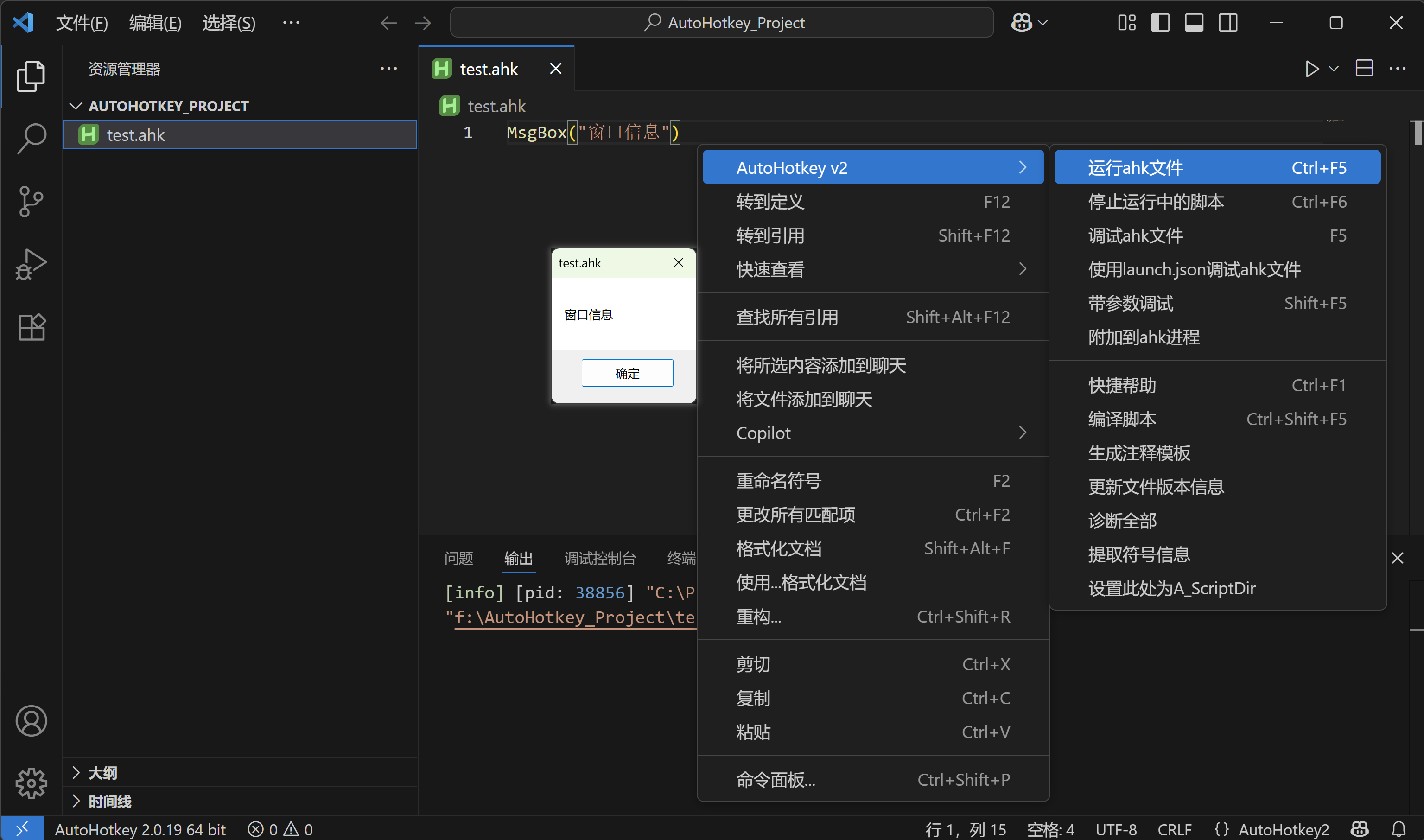The image size is (1424, 840).
Task: Open the Search view icon
Action: [31, 139]
